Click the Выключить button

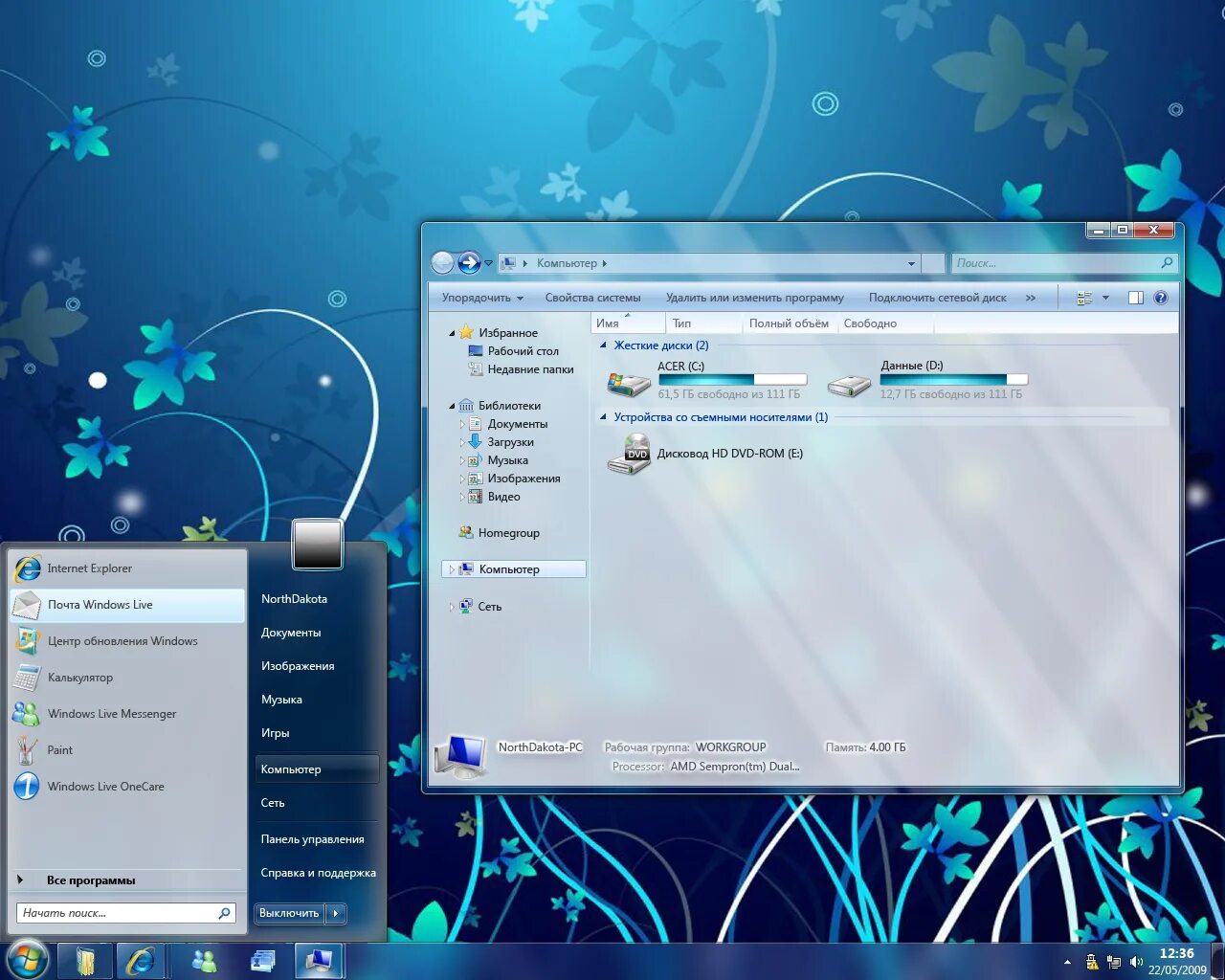(289, 913)
